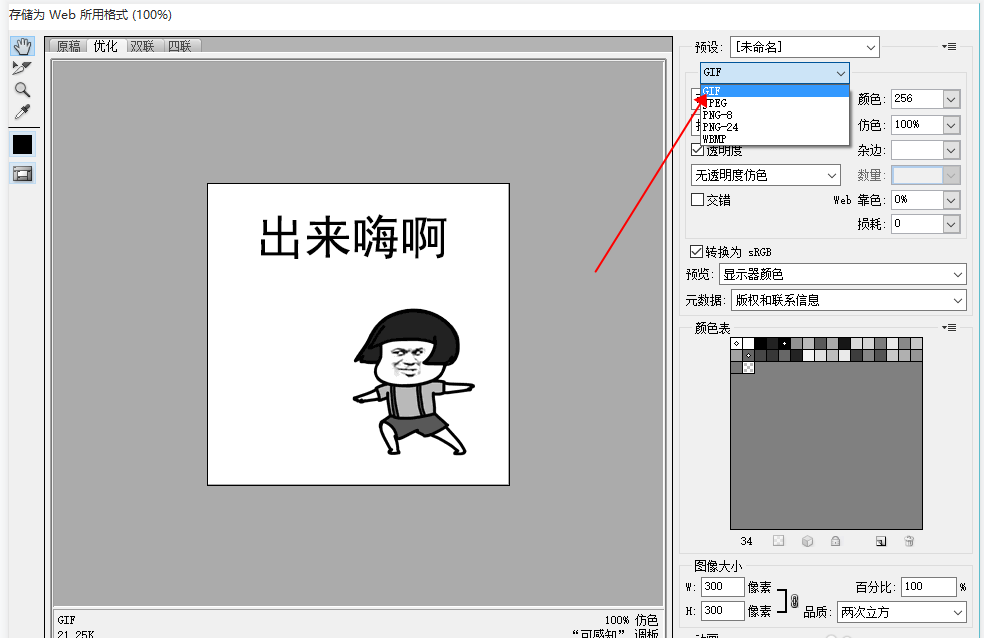Open the 元数据 版权和联系信息 dropdown
984x638 pixels.
point(848,300)
